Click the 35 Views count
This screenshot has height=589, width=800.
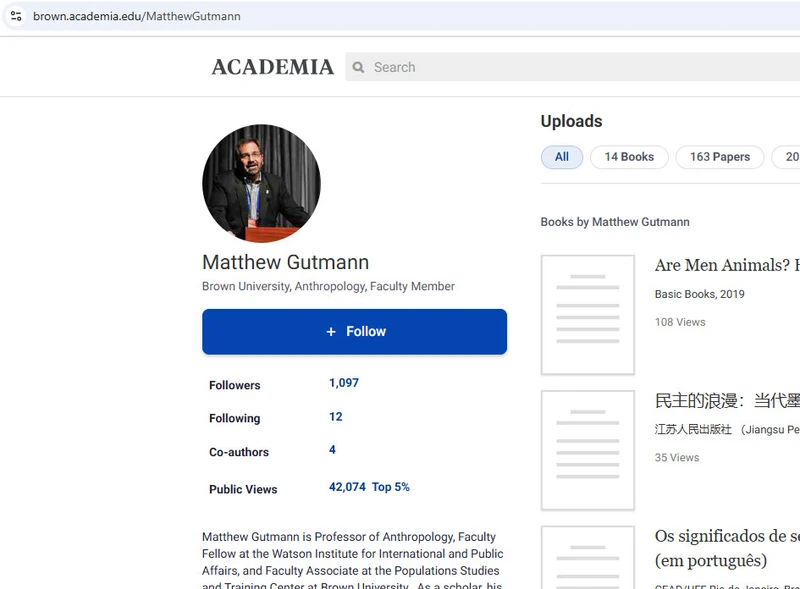pos(677,457)
